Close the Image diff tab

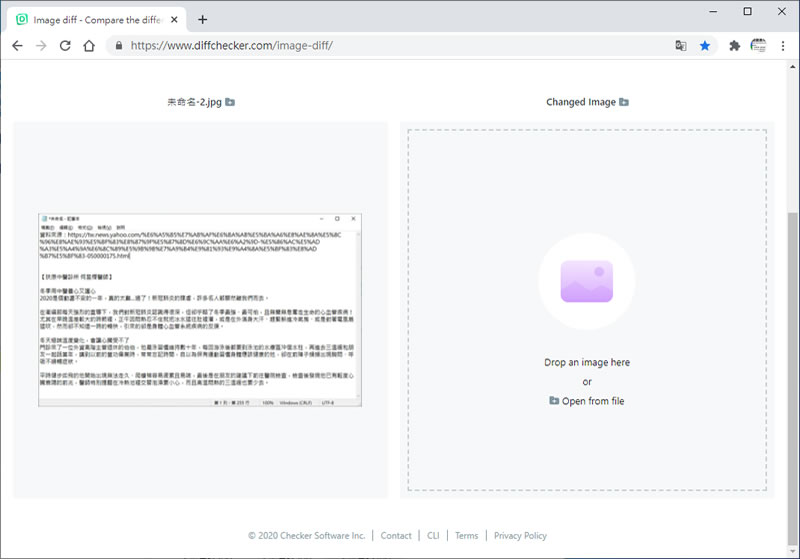click(x=174, y=20)
